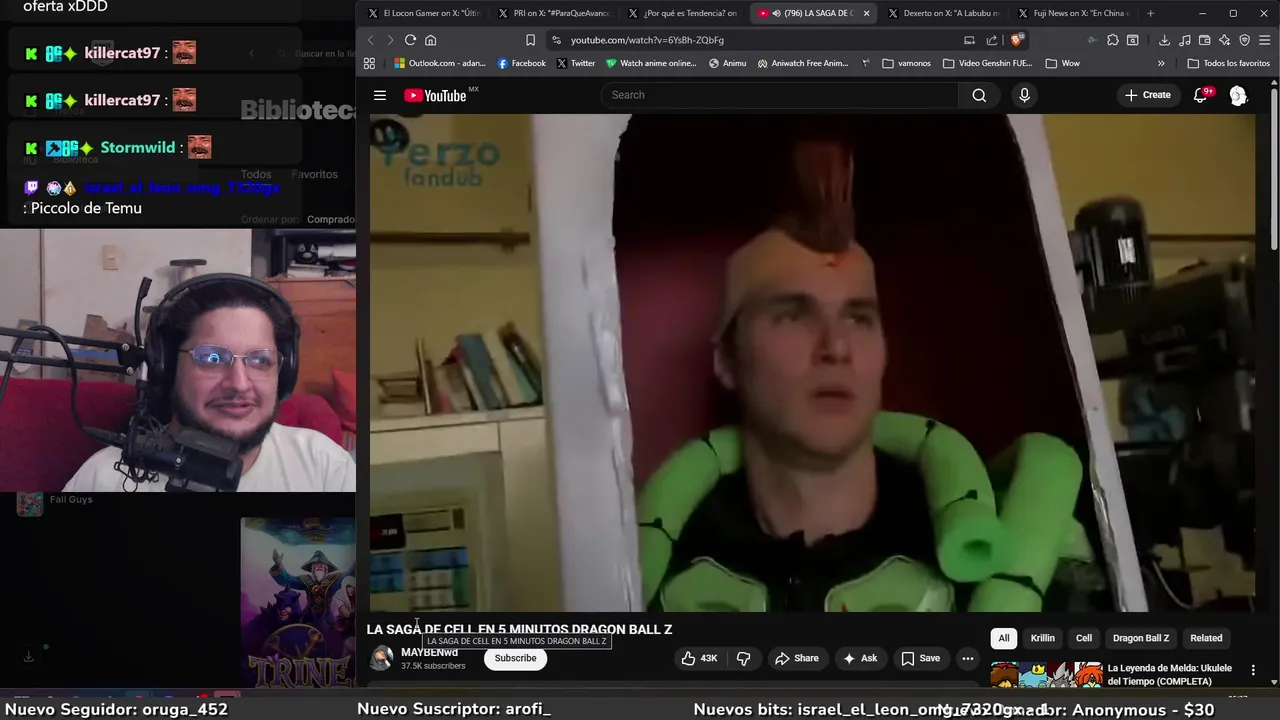Reload the page in the browser

click(x=410, y=40)
